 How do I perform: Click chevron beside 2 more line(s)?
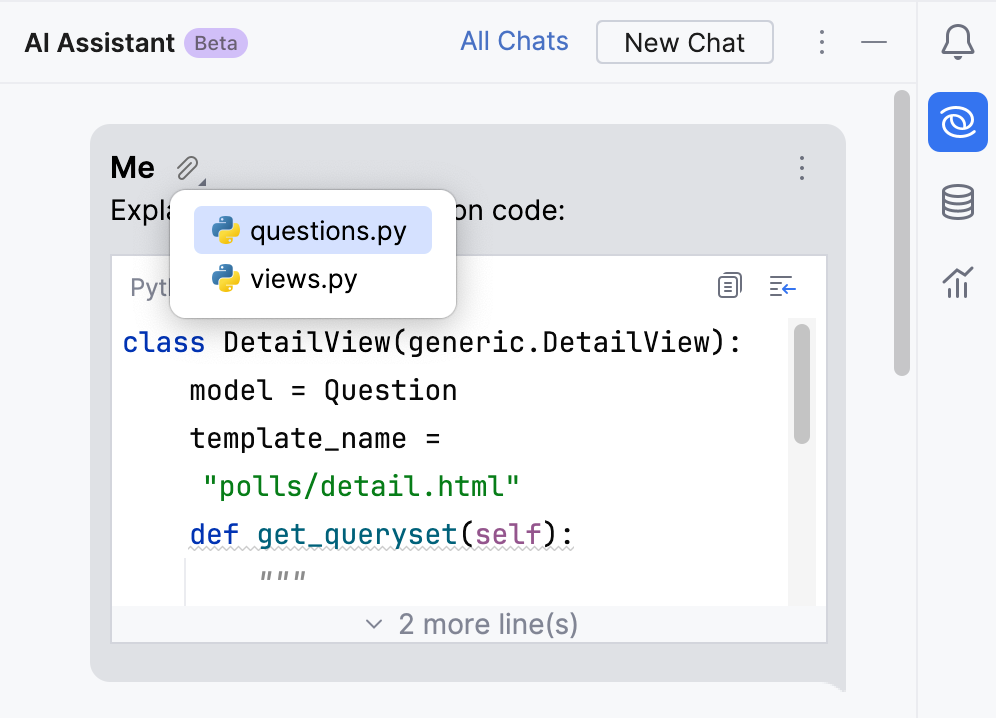(374, 625)
